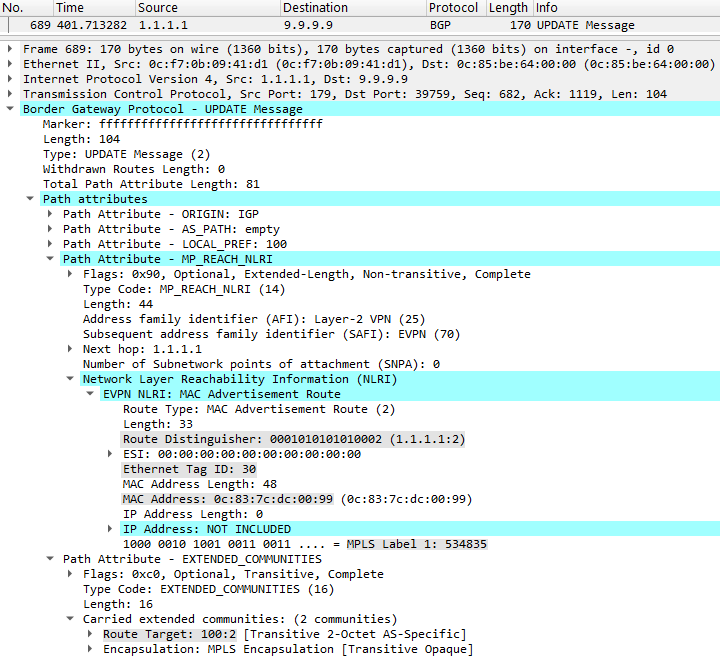Collapse the Border Gateway Protocol section
The image size is (720, 659).
point(10,109)
